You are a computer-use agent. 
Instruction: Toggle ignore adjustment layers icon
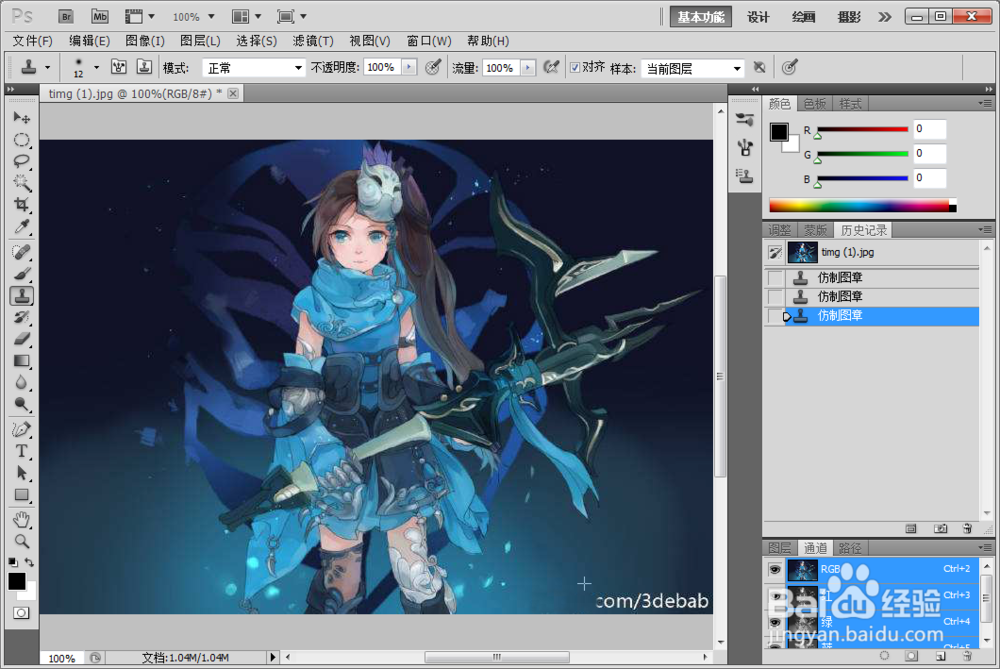(x=759, y=67)
